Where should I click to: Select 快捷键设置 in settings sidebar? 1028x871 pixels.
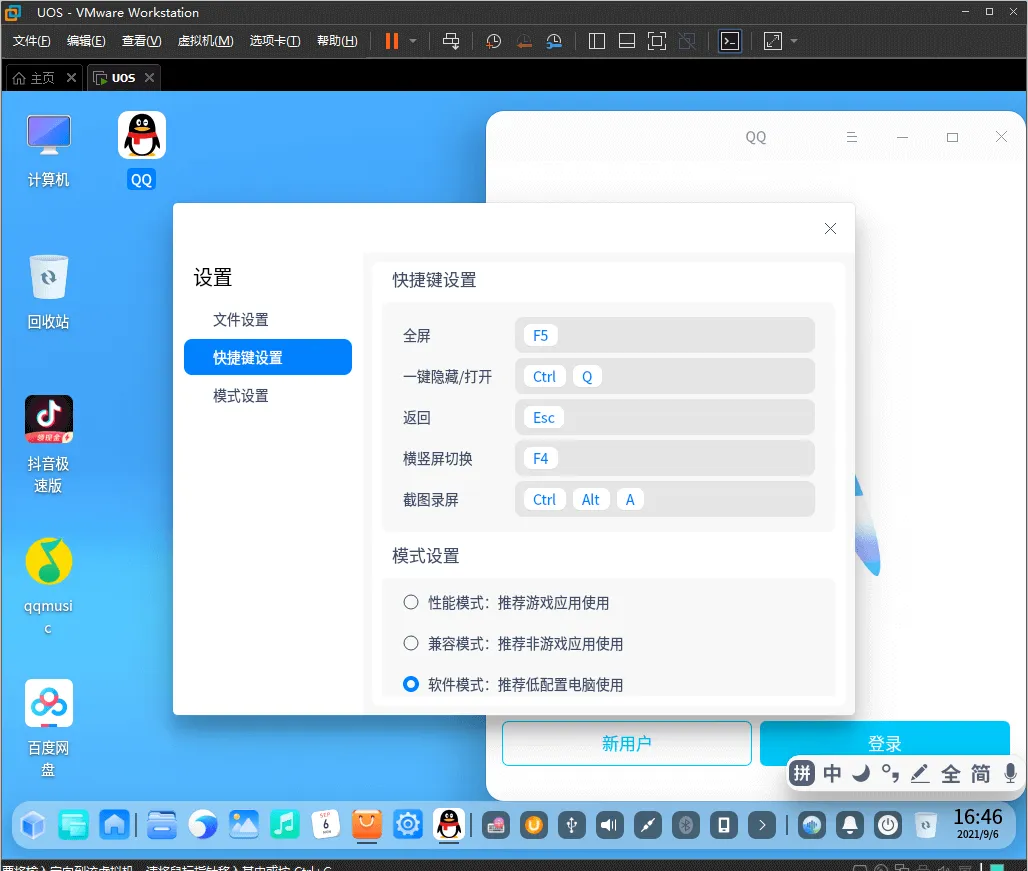coord(267,357)
